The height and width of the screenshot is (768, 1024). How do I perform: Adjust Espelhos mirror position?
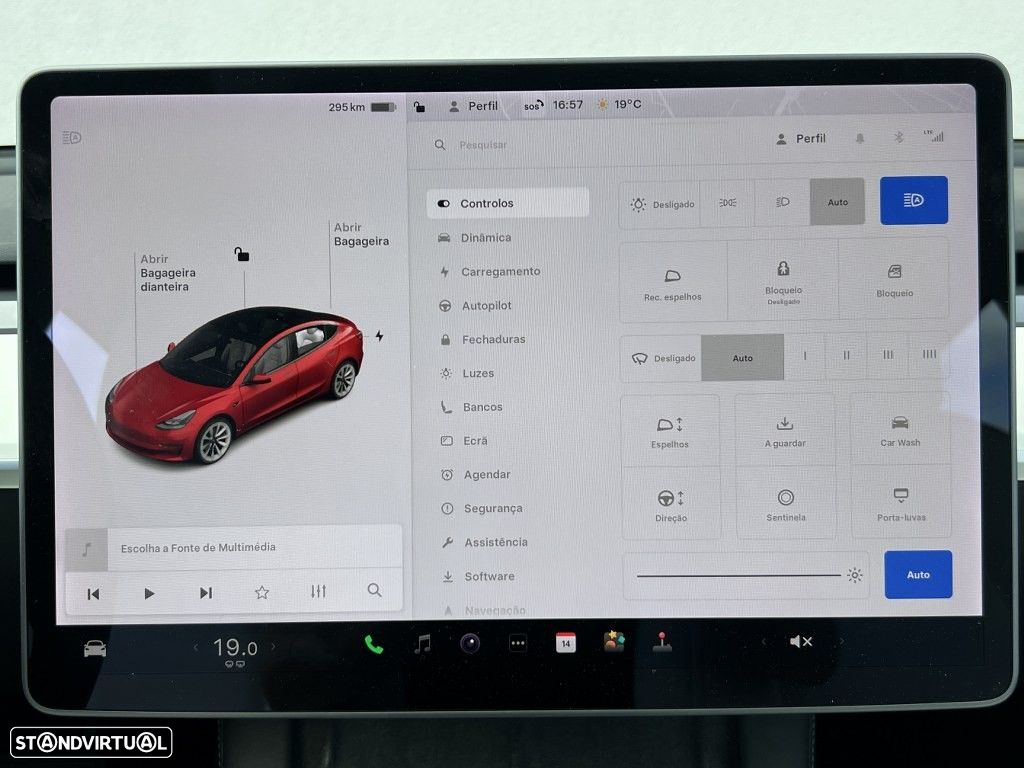click(x=670, y=432)
